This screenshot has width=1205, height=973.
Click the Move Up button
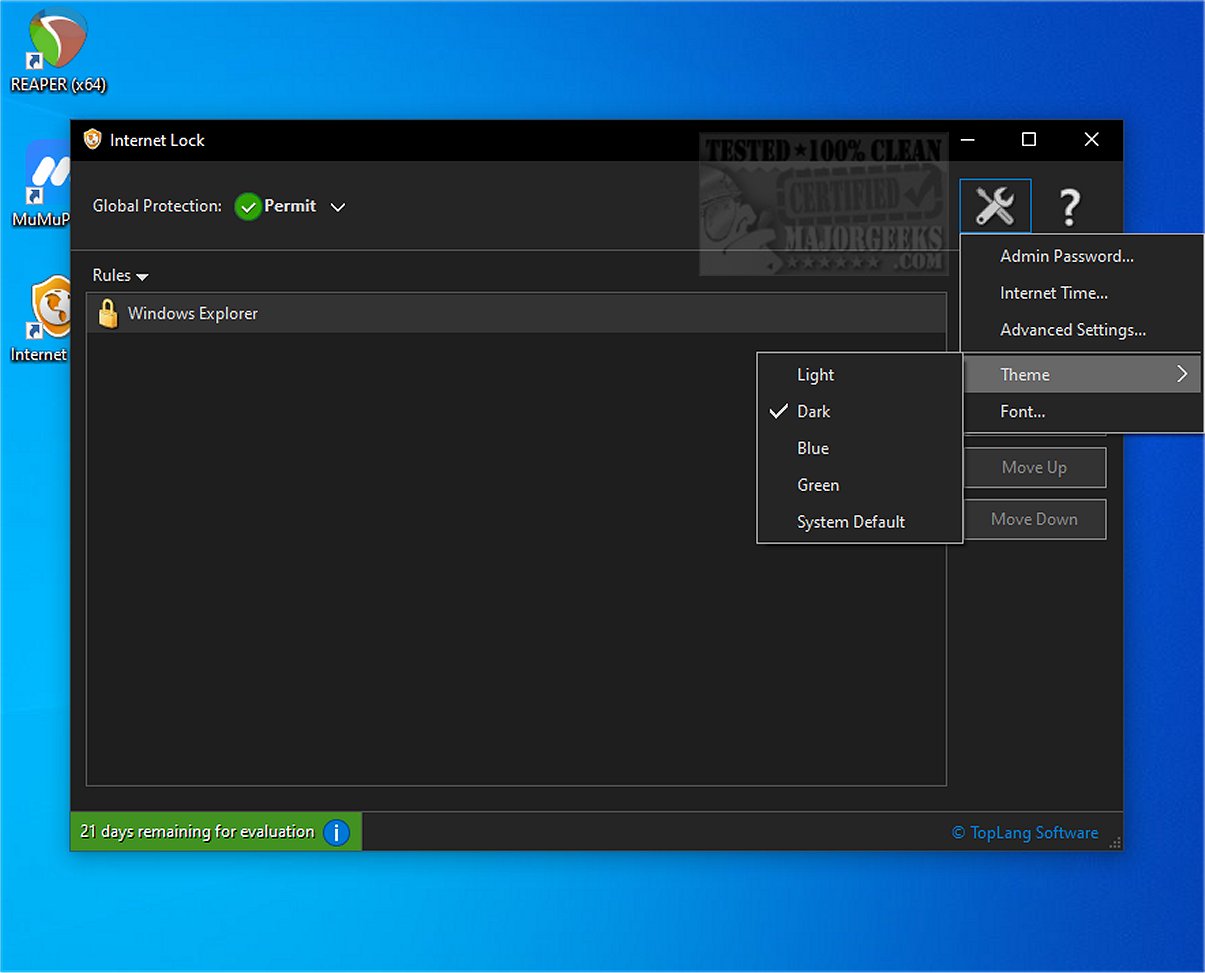[1035, 467]
